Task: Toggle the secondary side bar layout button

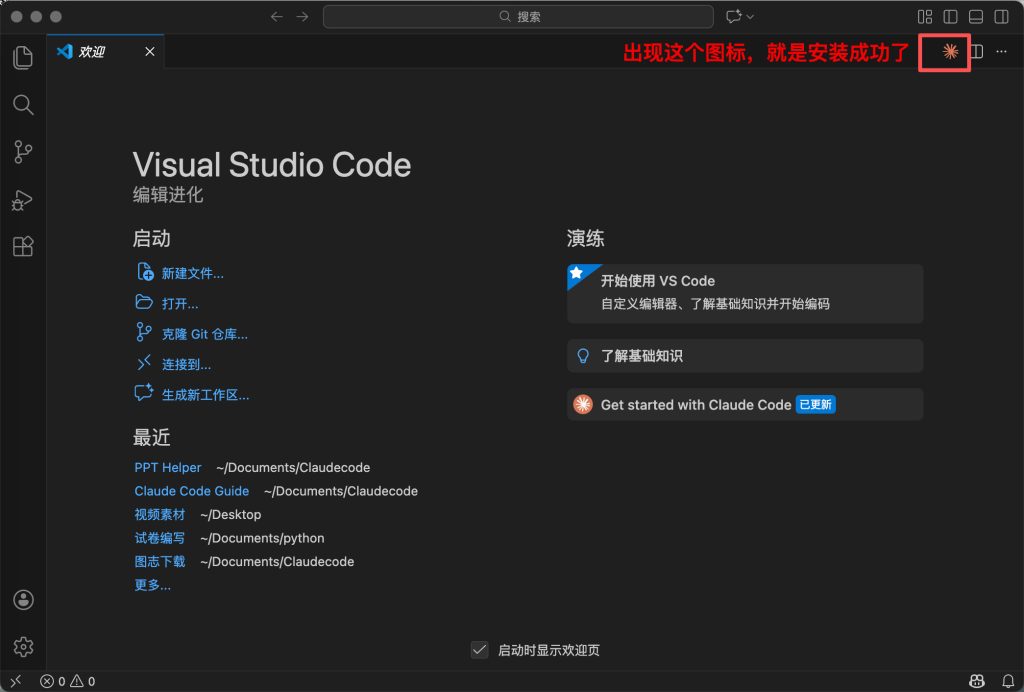Action: (1001, 17)
